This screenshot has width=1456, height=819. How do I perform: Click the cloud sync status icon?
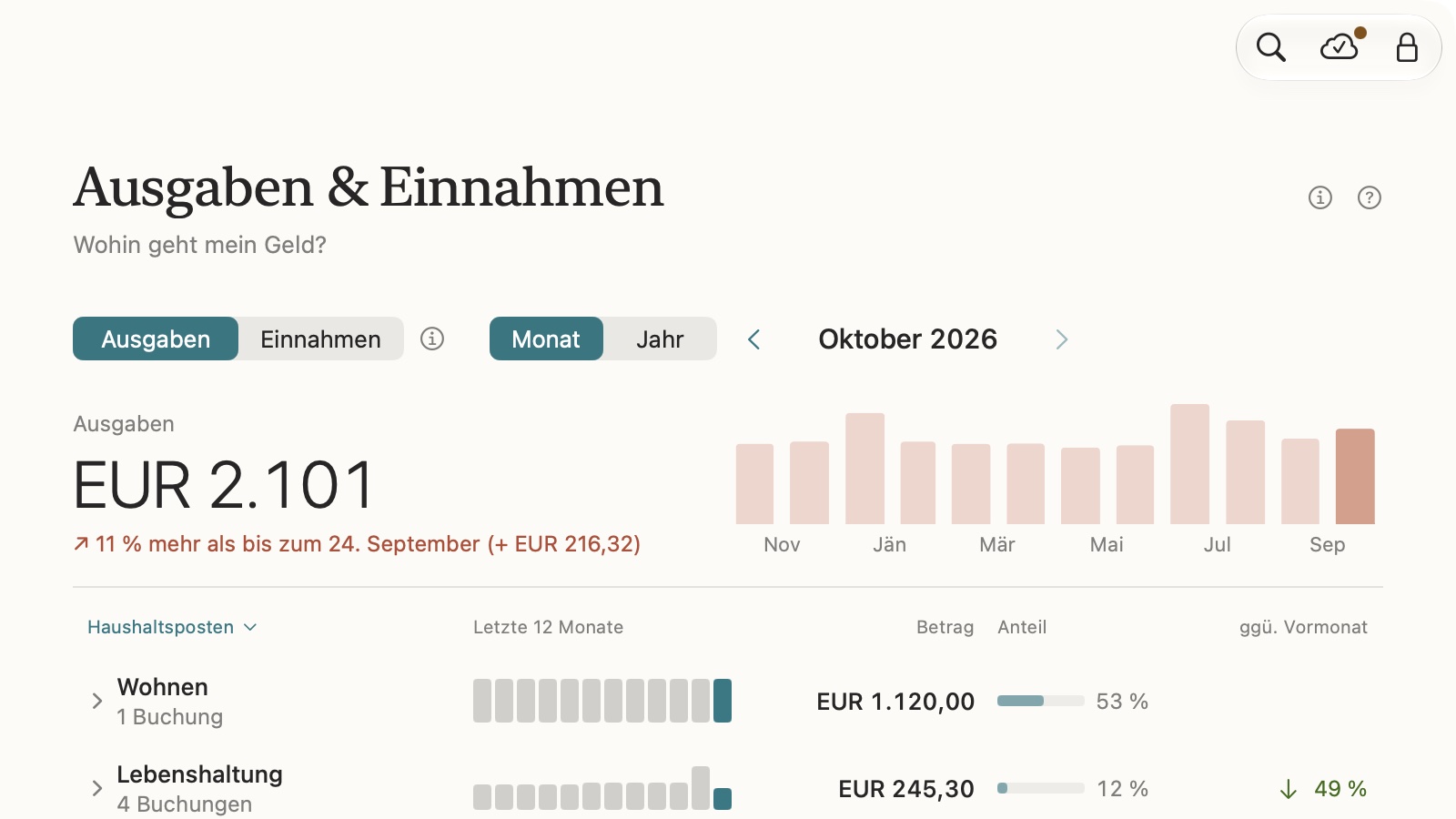[1340, 46]
